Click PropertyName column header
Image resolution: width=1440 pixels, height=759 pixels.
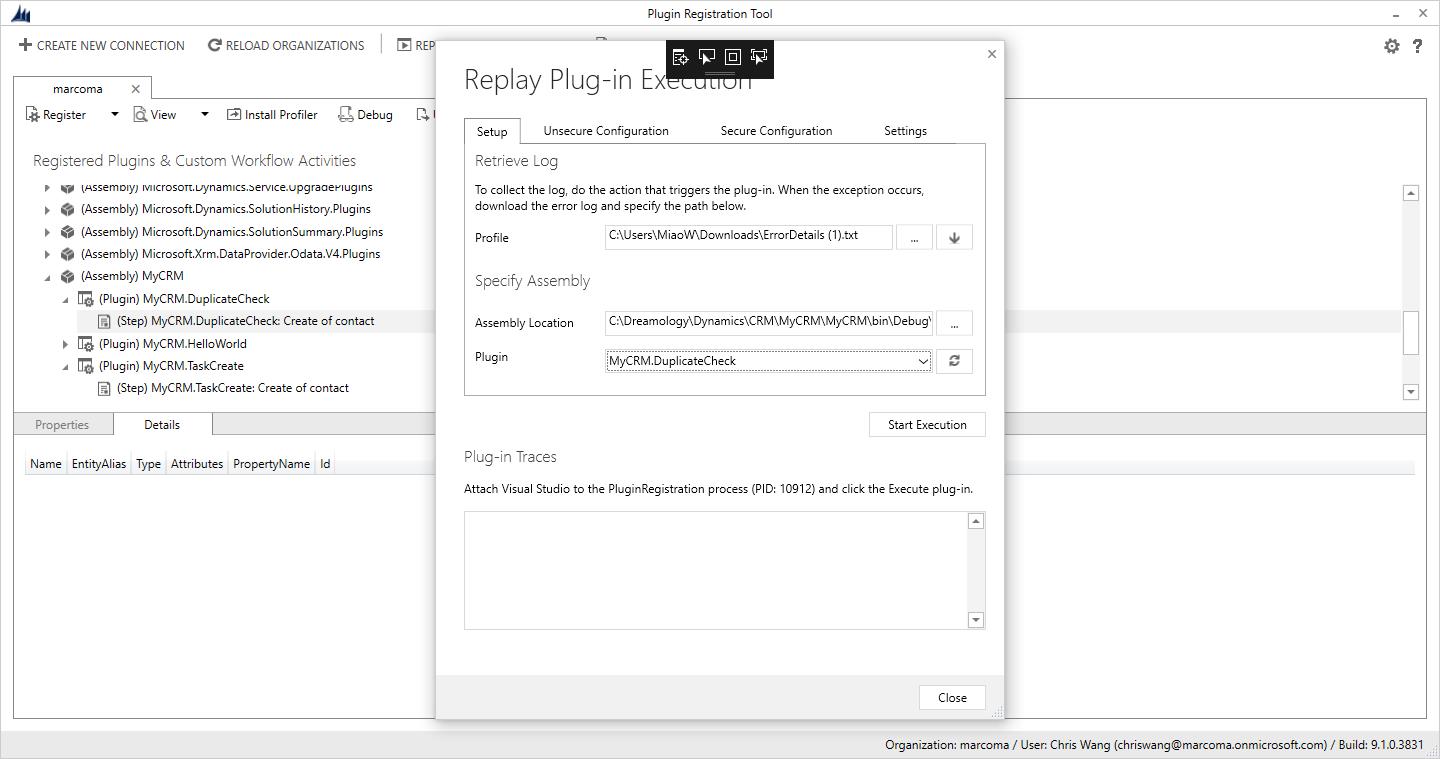pos(271,464)
